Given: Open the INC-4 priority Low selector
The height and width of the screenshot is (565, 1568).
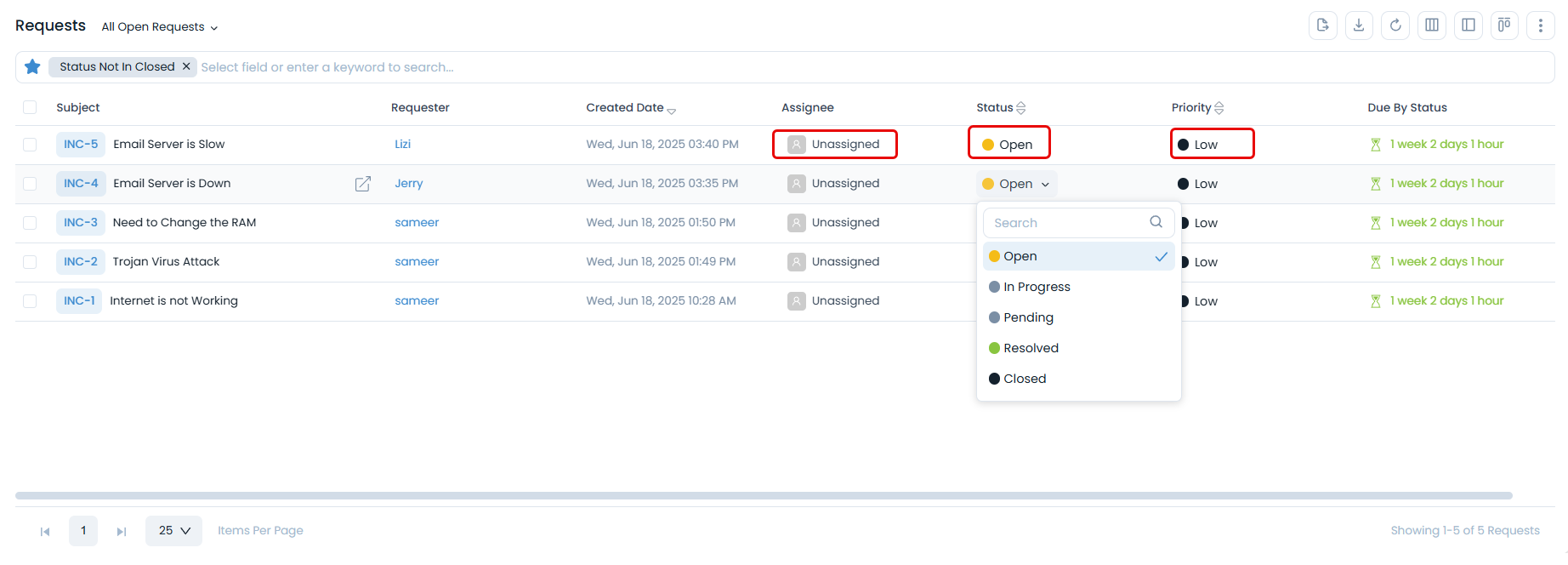Looking at the screenshot, I should click(x=1197, y=184).
